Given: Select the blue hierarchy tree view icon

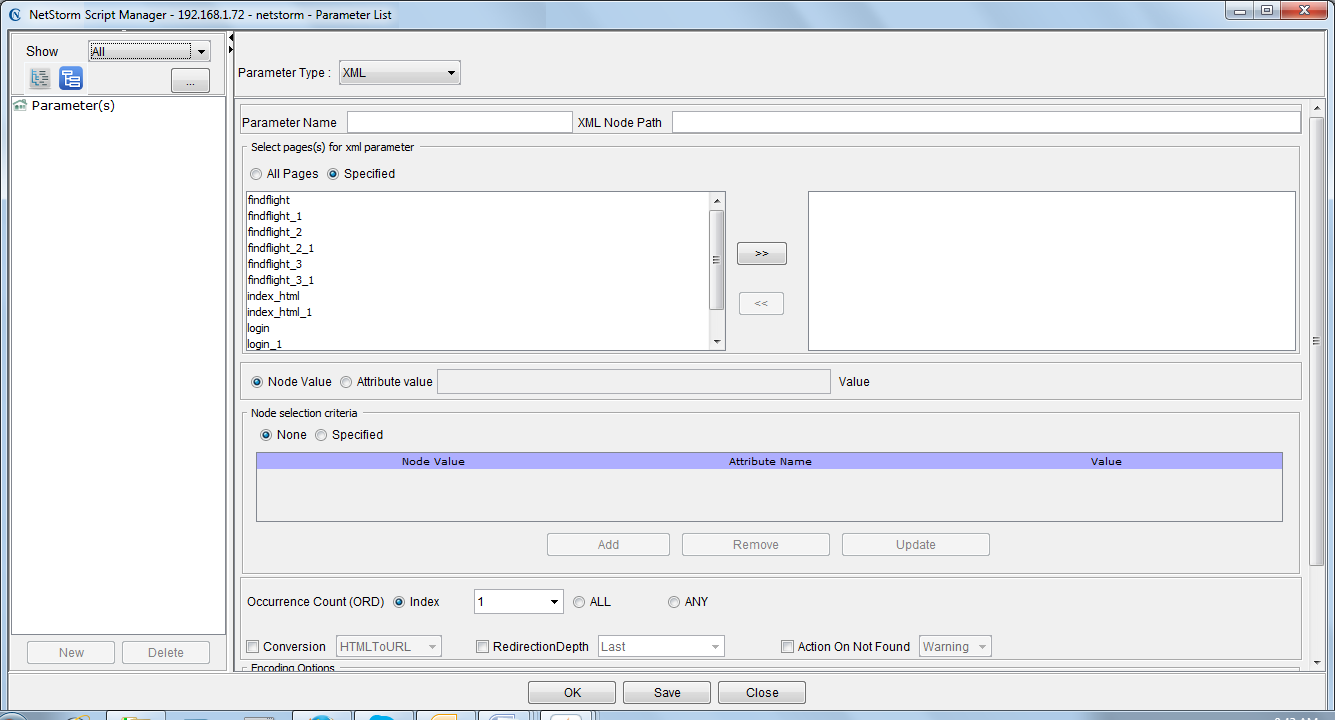Looking at the screenshot, I should [71, 79].
